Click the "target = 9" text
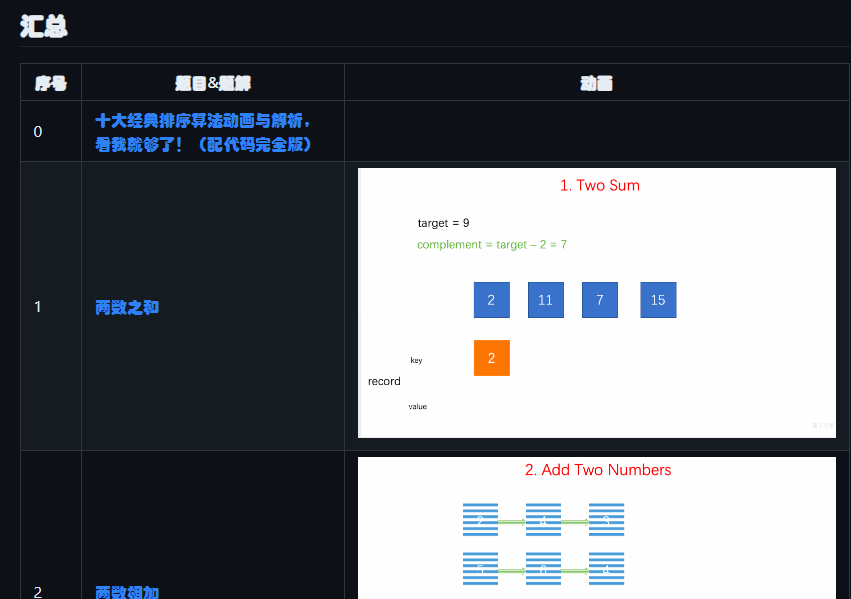The height and width of the screenshot is (599, 851). pyautogui.click(x=443, y=222)
